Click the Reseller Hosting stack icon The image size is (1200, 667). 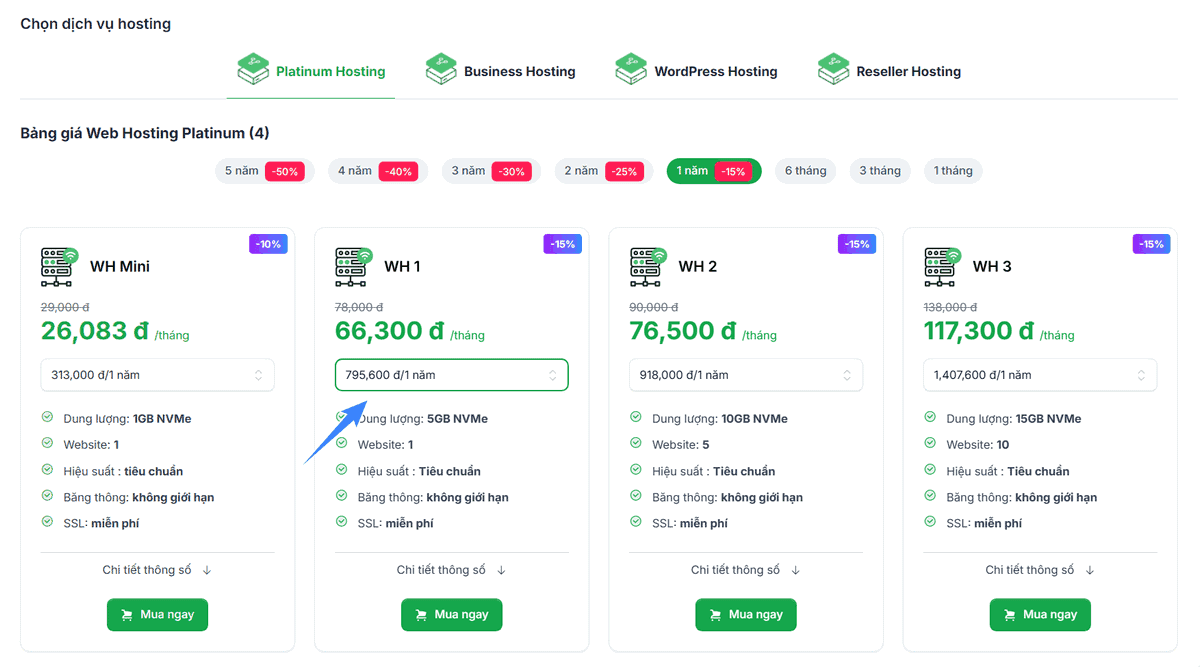click(833, 70)
